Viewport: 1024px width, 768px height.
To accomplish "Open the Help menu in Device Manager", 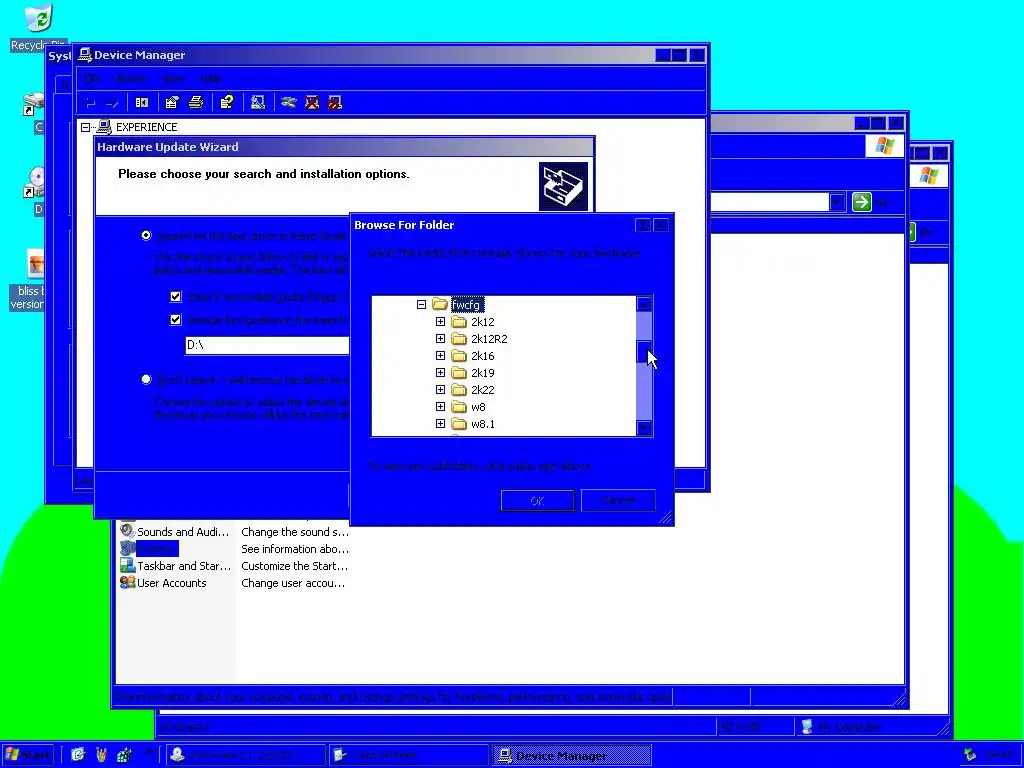I will pos(210,78).
